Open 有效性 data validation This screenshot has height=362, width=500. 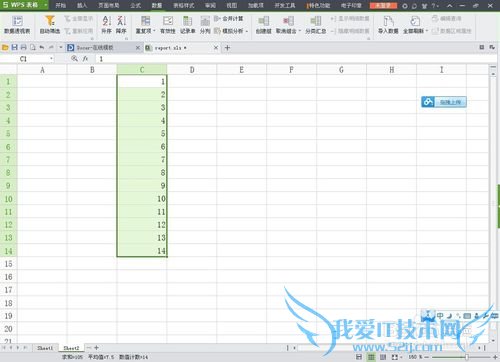(x=168, y=25)
